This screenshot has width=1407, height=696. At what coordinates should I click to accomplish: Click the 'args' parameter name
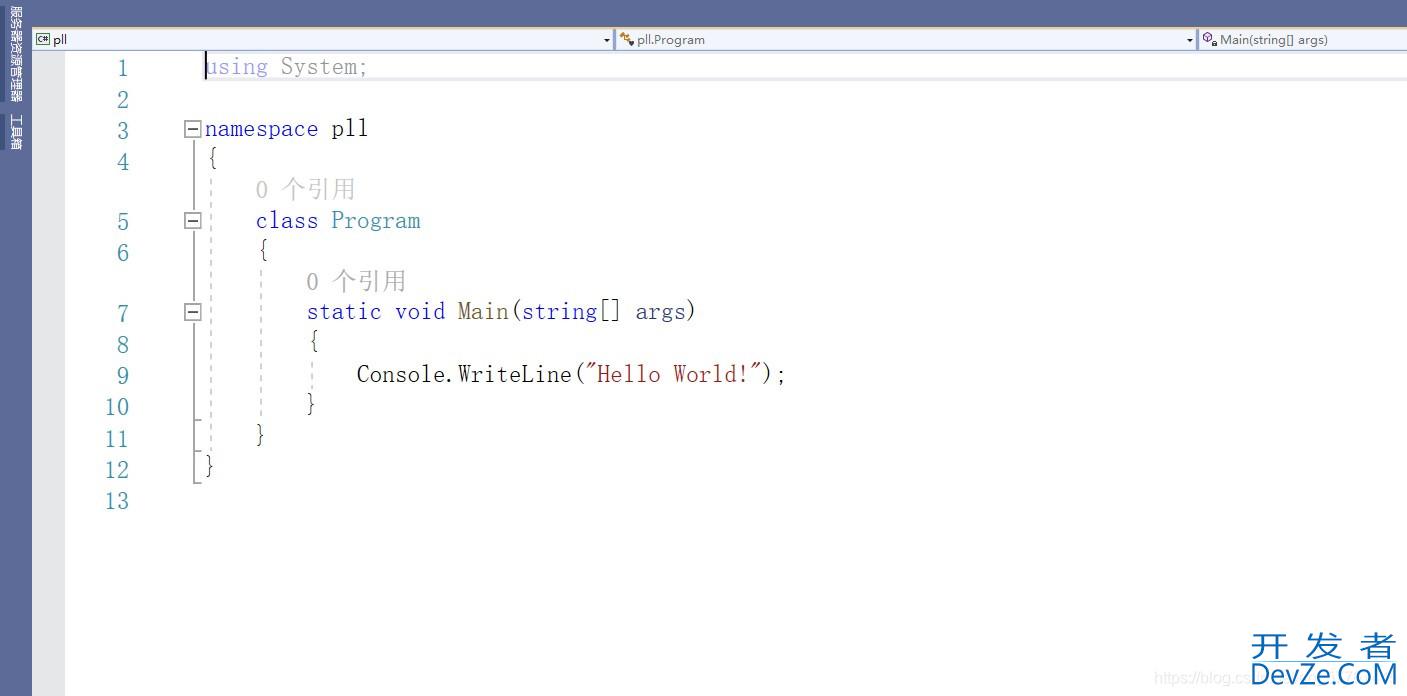click(x=660, y=312)
